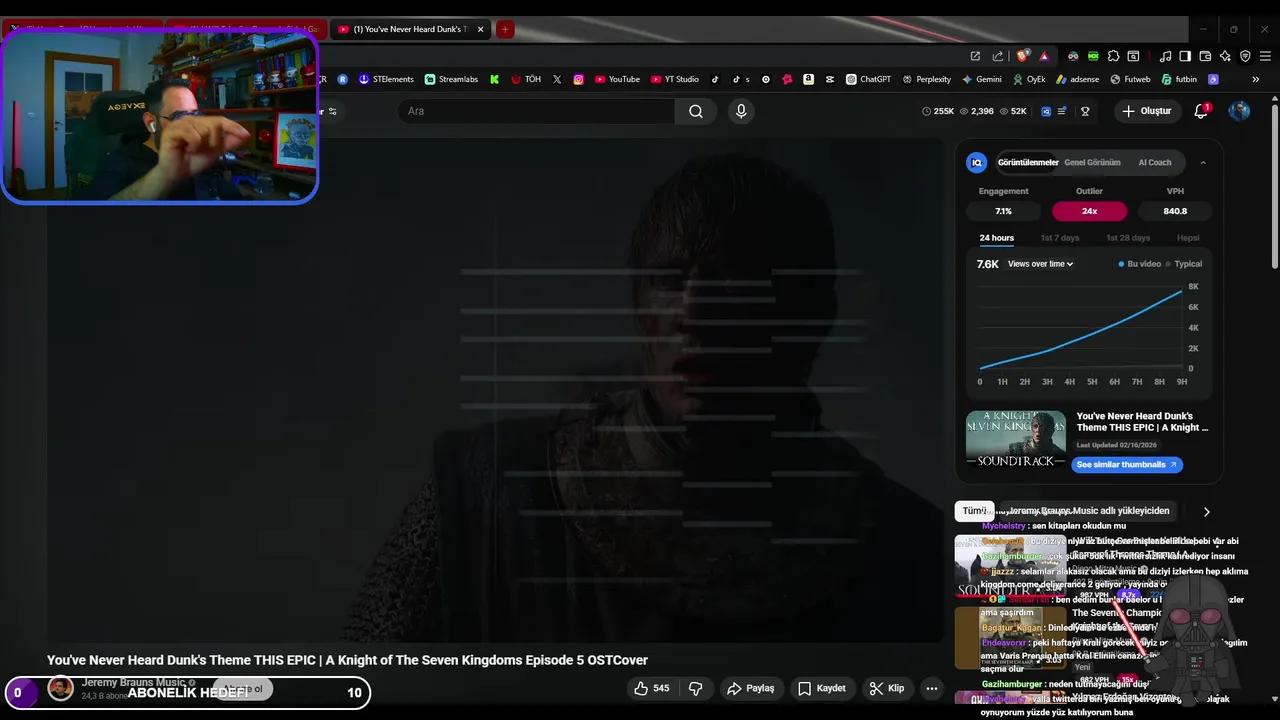Open the Futweb bookmark
The image size is (1280, 720).
[1130, 79]
